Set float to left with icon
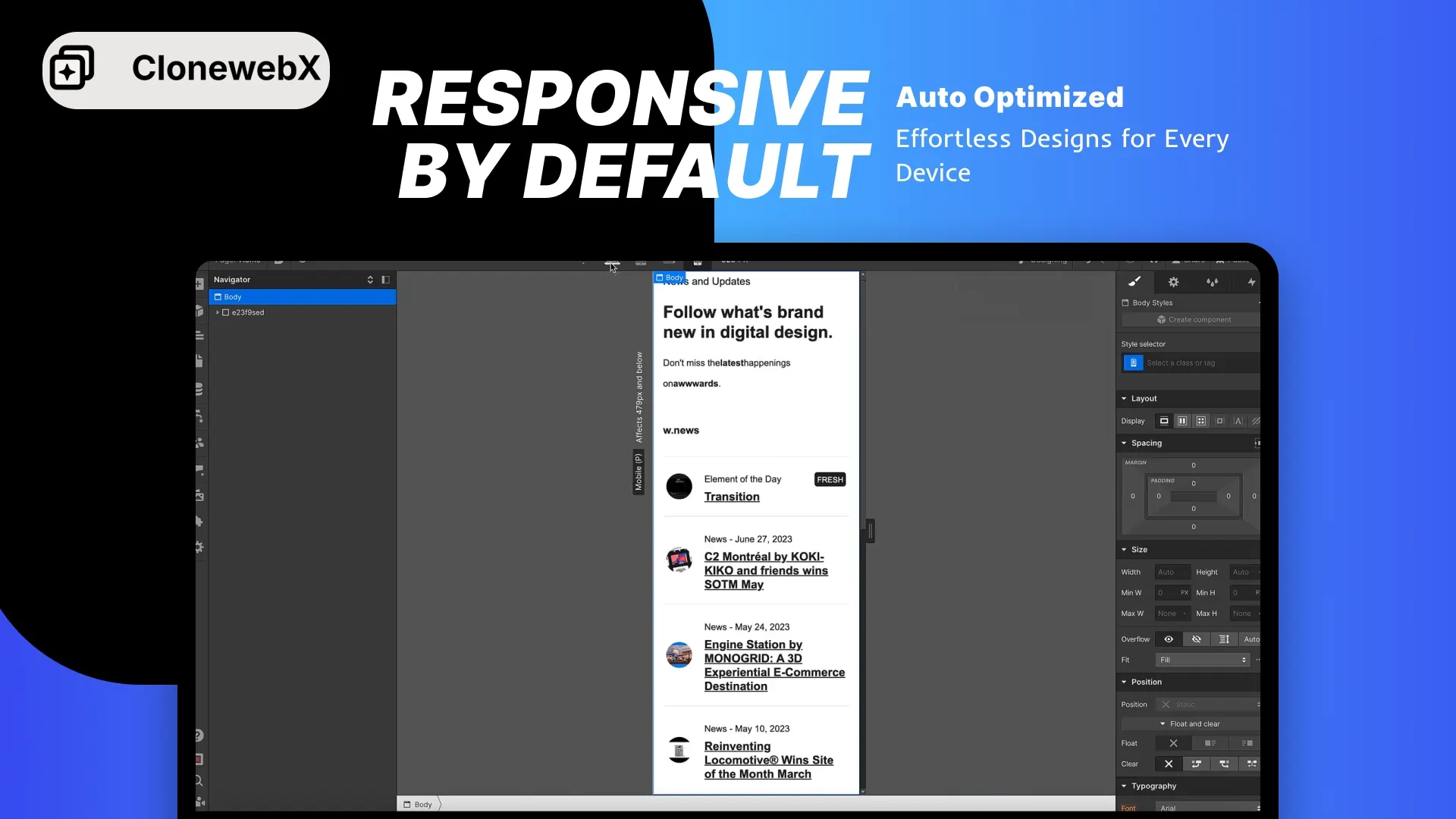 point(1210,743)
